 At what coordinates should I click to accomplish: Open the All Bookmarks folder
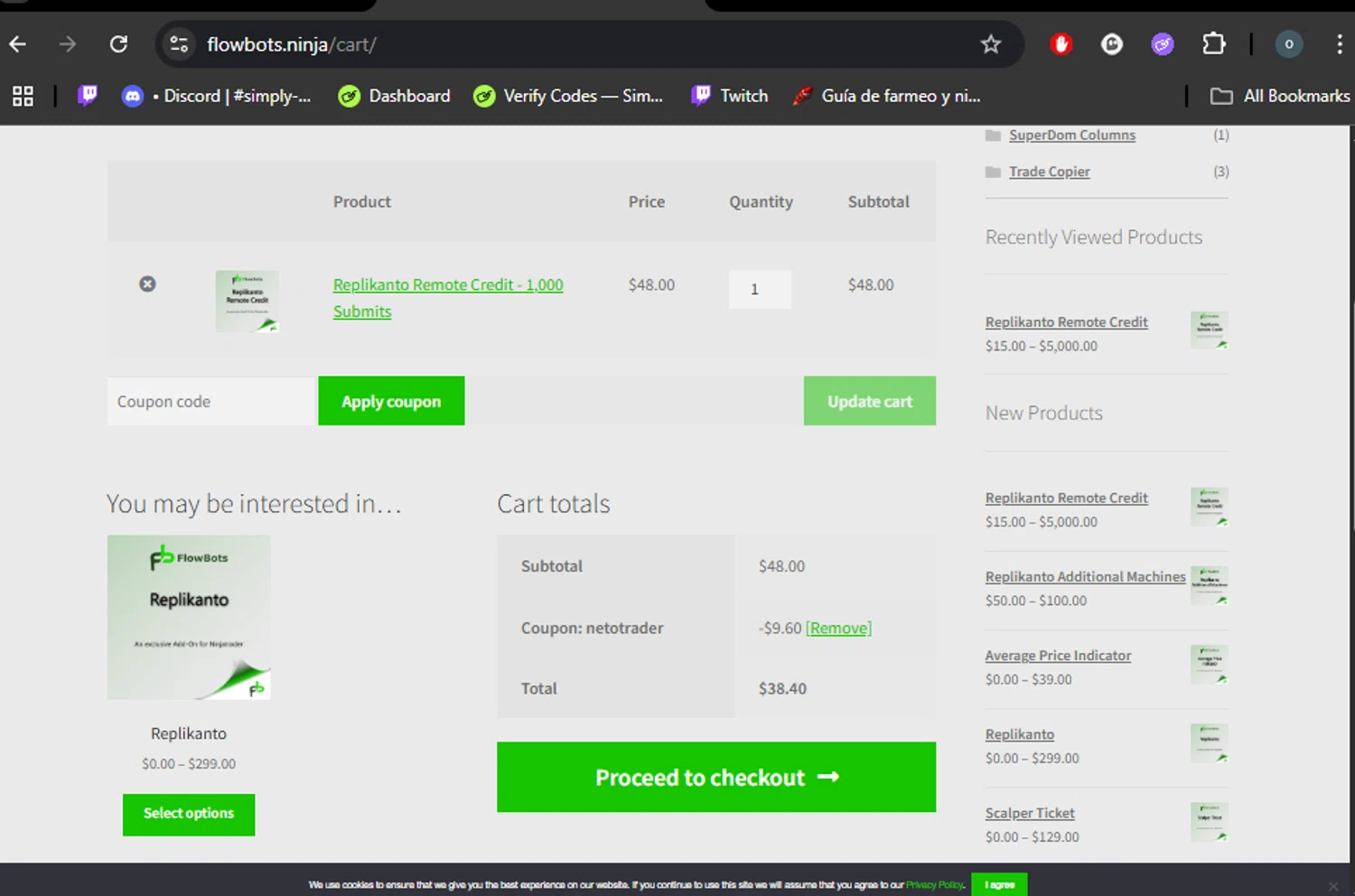(1280, 96)
